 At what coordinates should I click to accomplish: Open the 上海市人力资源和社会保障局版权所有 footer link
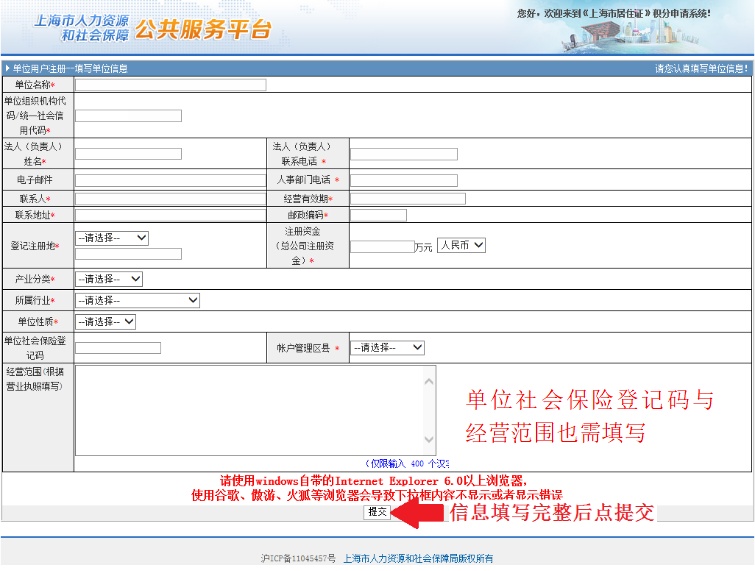(x=417, y=559)
